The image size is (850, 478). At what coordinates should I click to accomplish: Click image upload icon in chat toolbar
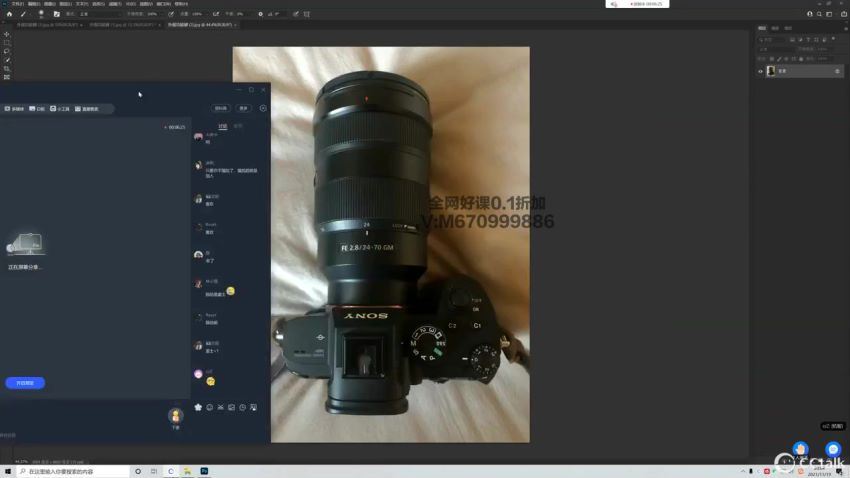click(231, 407)
